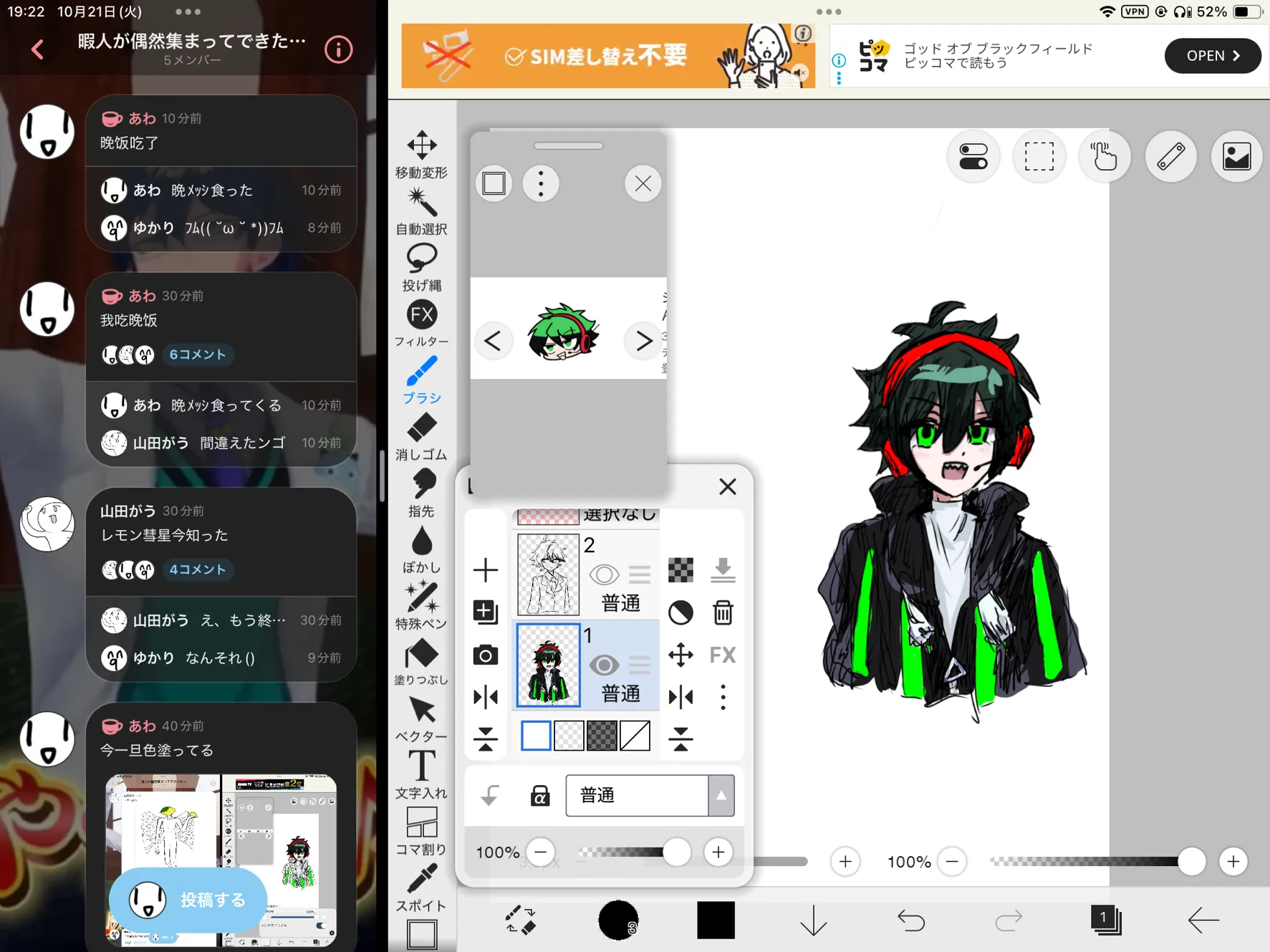Select the layer 2 sketch thumbnail
The image size is (1270, 952).
pyautogui.click(x=548, y=574)
